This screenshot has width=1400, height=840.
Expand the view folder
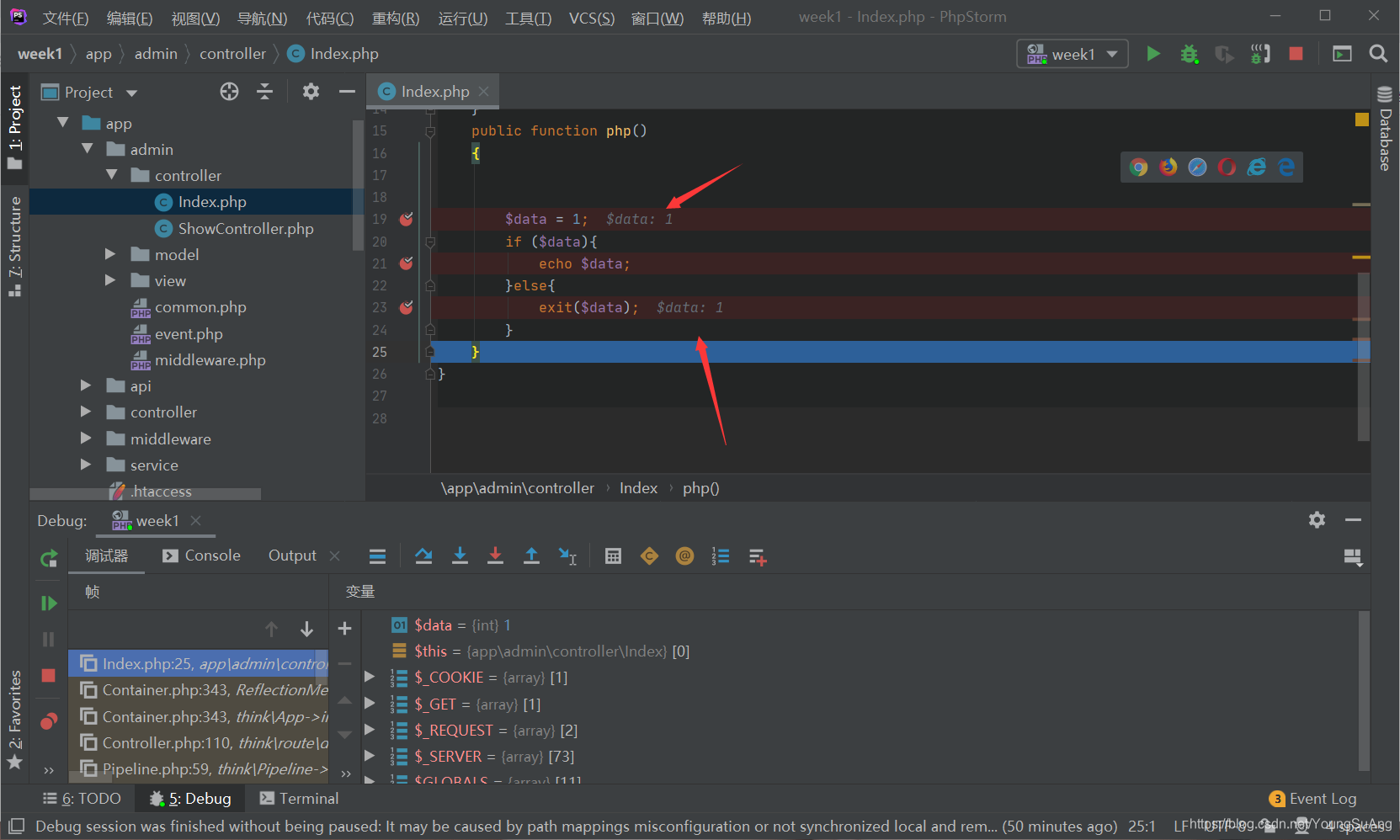pos(109,280)
